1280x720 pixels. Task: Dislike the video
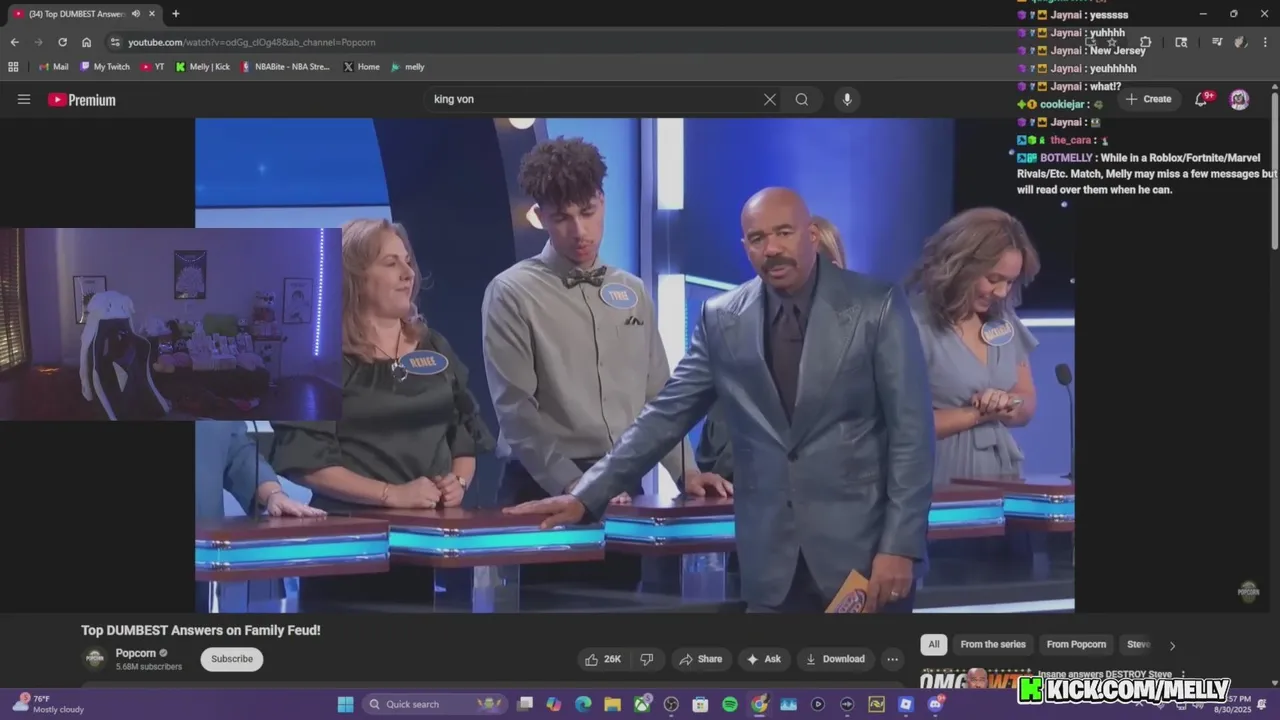click(647, 659)
